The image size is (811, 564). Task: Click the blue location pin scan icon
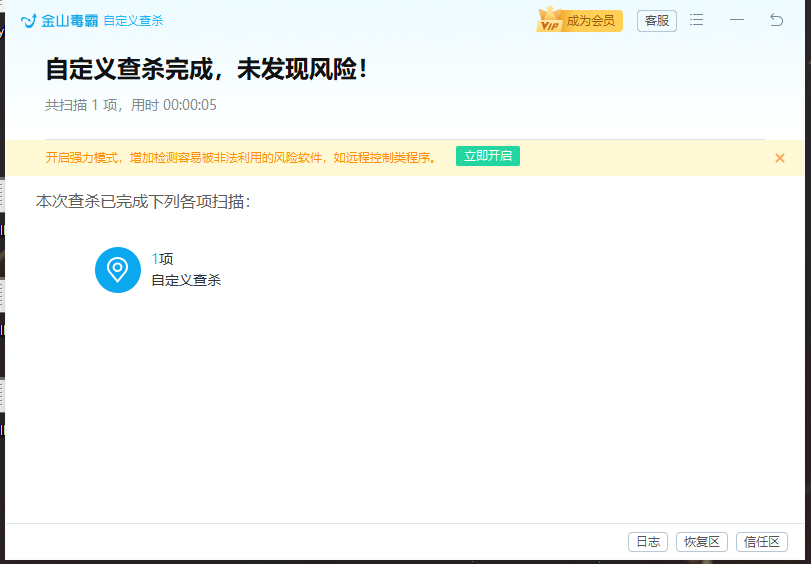(x=118, y=270)
